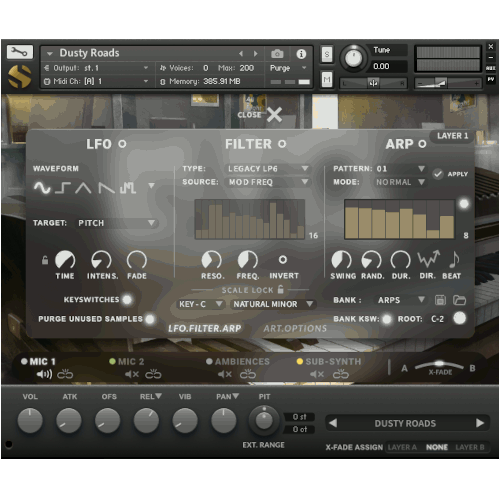500x500 pixels.
Task: Open the NATURAL MINOR scale dropdown
Action: (273, 304)
